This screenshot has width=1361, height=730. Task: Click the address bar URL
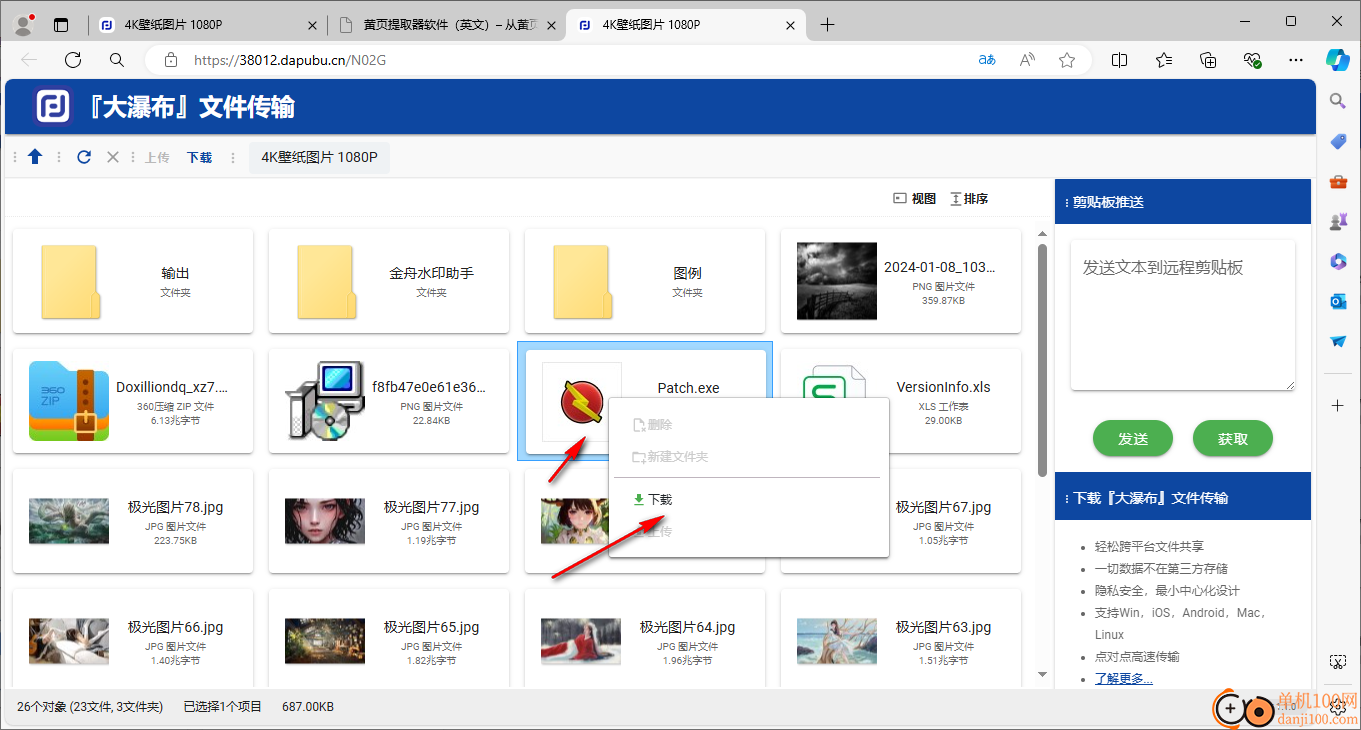(290, 60)
